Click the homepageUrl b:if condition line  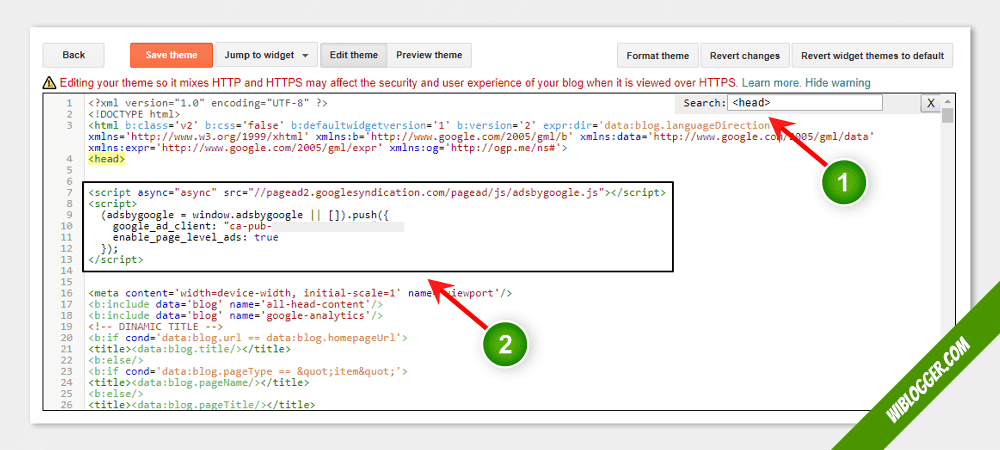[x=247, y=338]
